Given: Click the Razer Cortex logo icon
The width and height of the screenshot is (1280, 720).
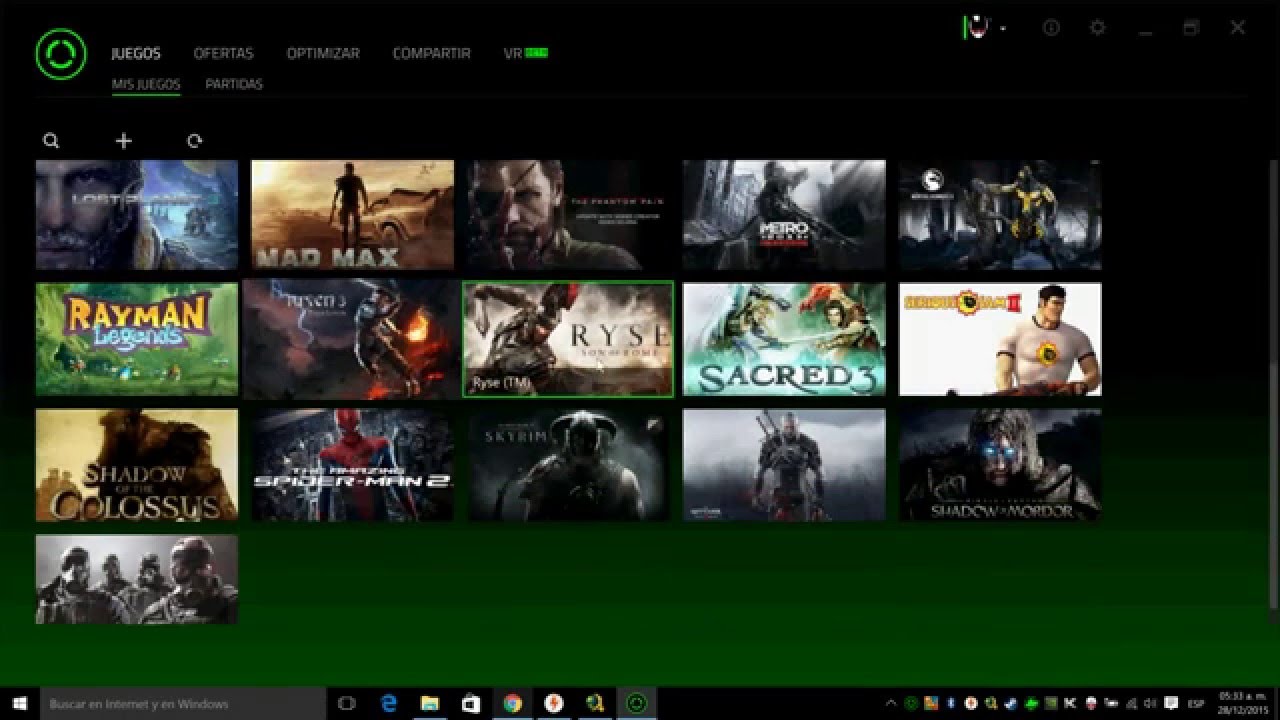Looking at the screenshot, I should (61, 53).
